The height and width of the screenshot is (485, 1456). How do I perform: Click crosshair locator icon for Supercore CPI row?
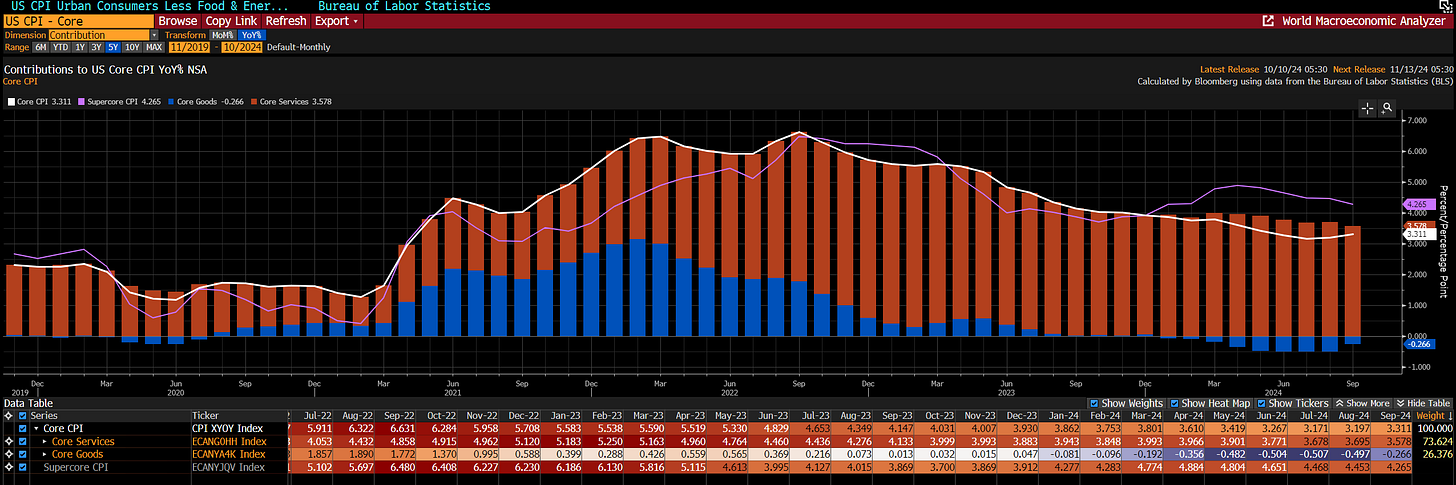pyautogui.click(x=8, y=467)
